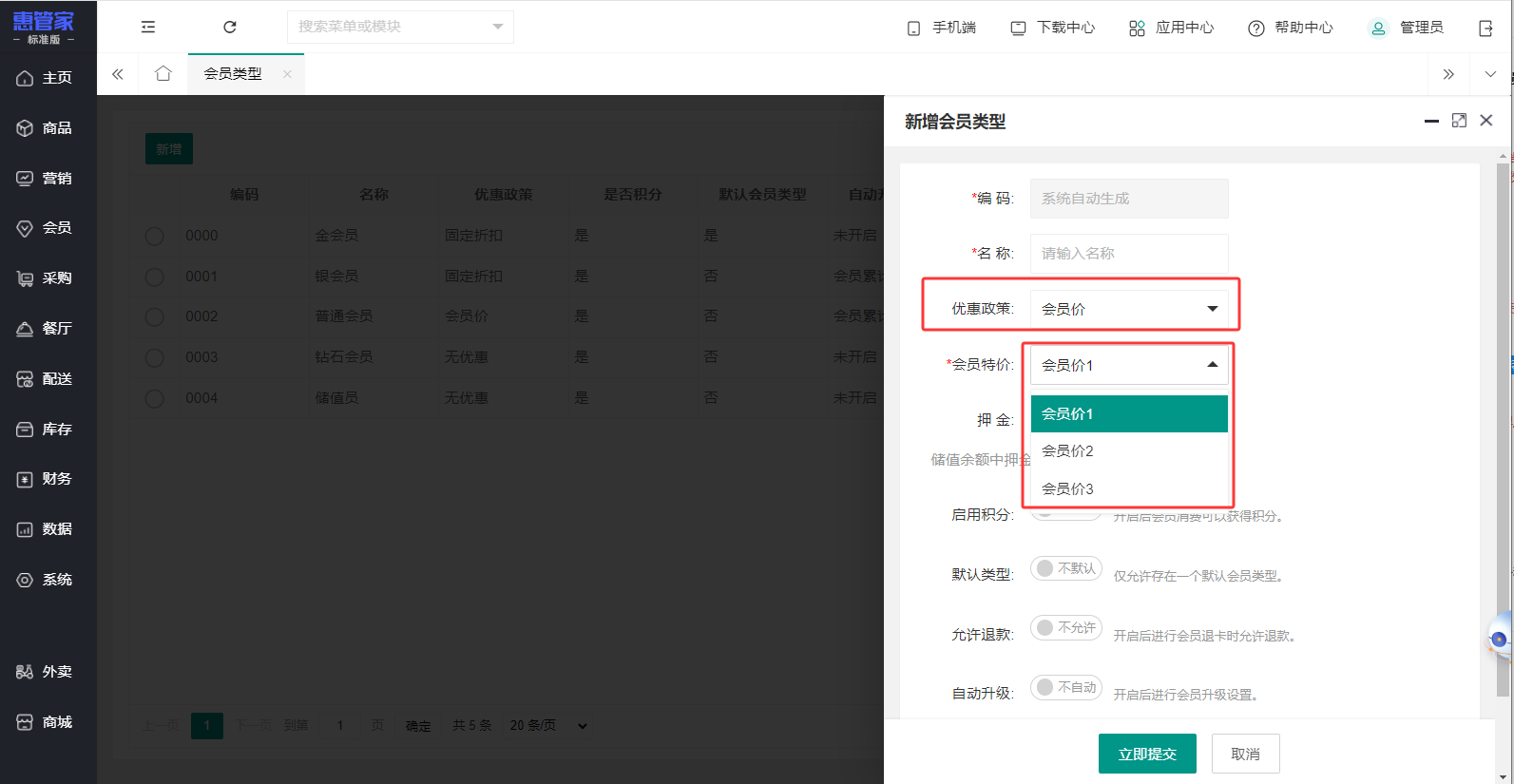Click the 优惠政策 column header
The image size is (1514, 784).
504,194
